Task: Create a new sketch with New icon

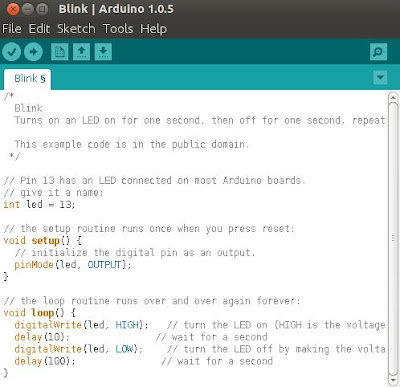Action: click(x=60, y=52)
